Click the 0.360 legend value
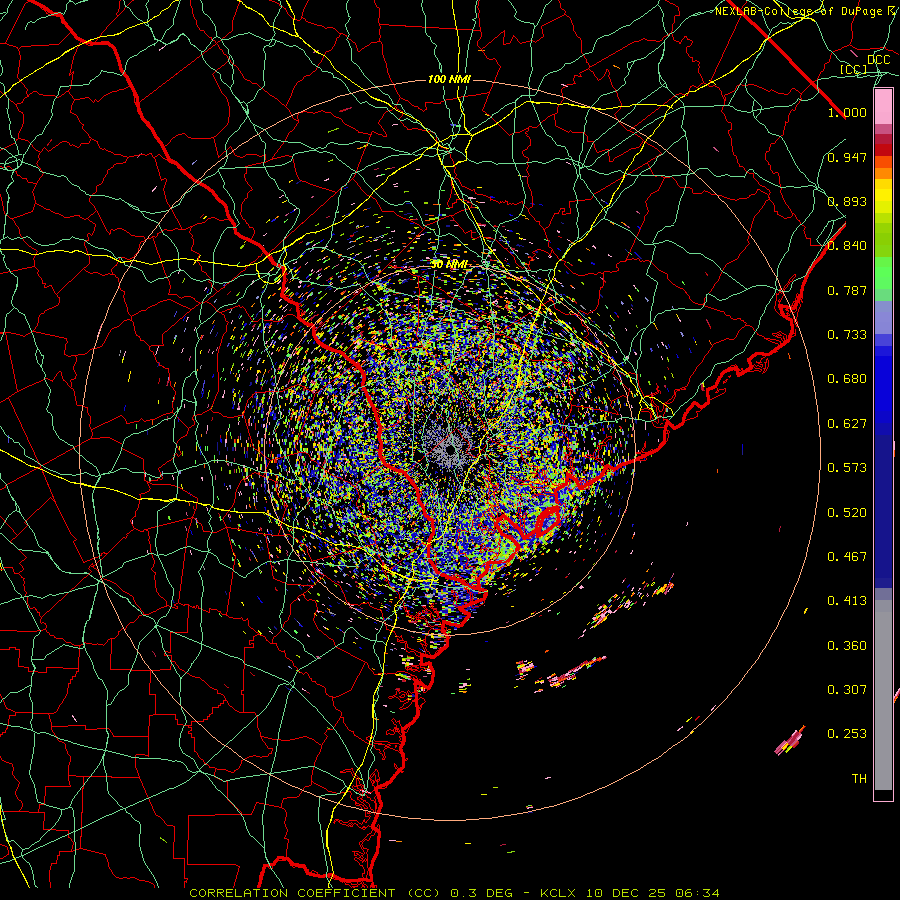Viewport: 900px width, 900px height. pyautogui.click(x=847, y=645)
